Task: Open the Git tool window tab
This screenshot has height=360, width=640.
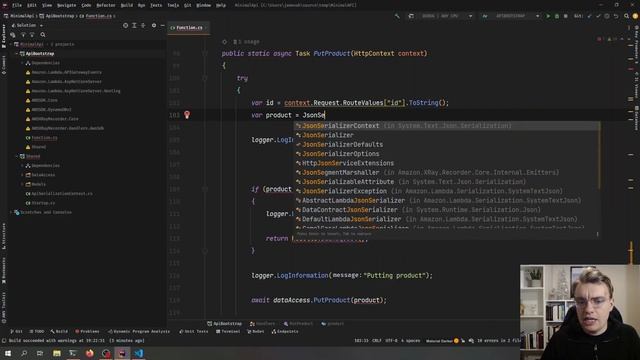Action: pyautogui.click(x=16, y=331)
